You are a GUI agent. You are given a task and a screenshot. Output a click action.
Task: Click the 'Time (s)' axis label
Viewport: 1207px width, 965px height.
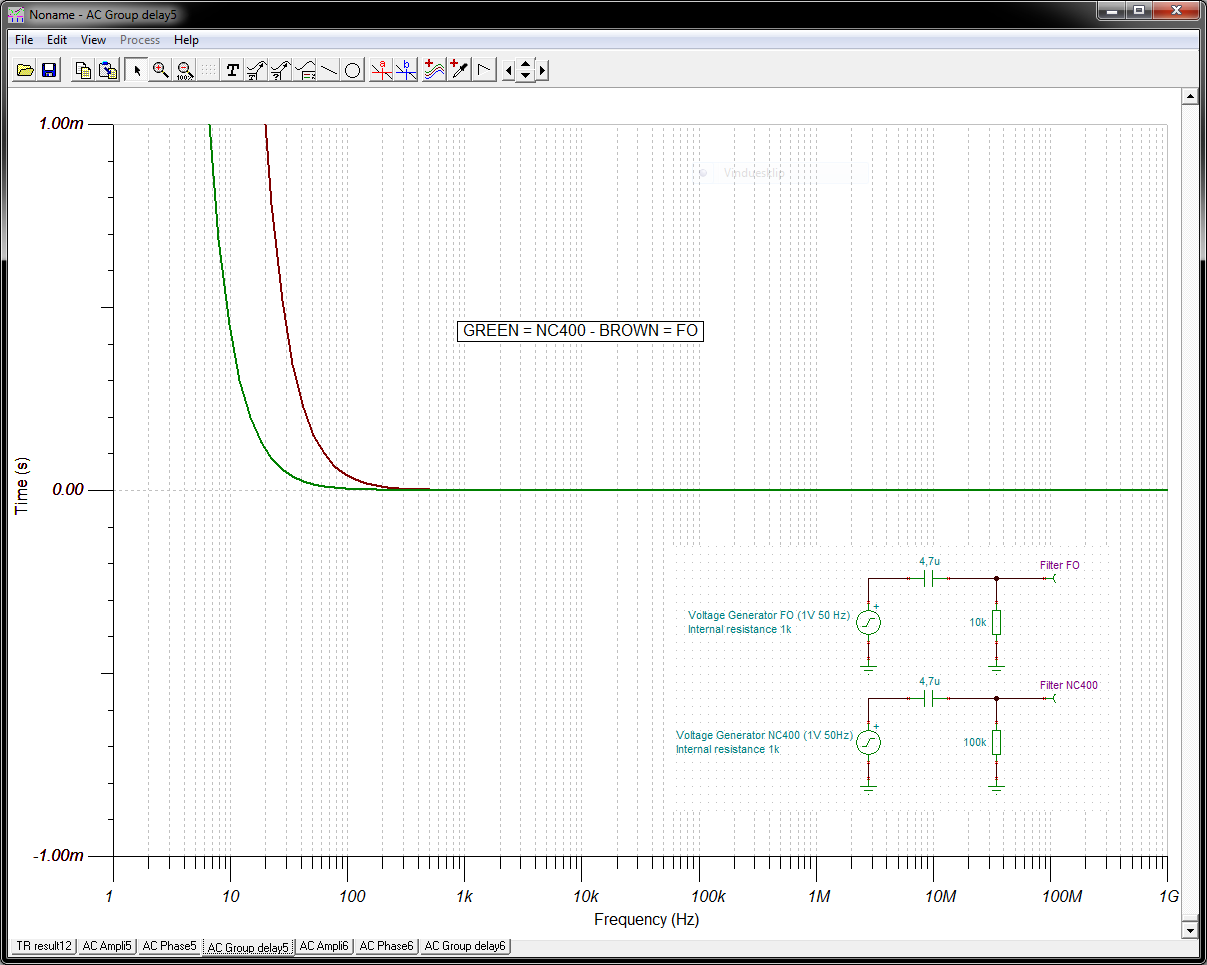point(22,485)
